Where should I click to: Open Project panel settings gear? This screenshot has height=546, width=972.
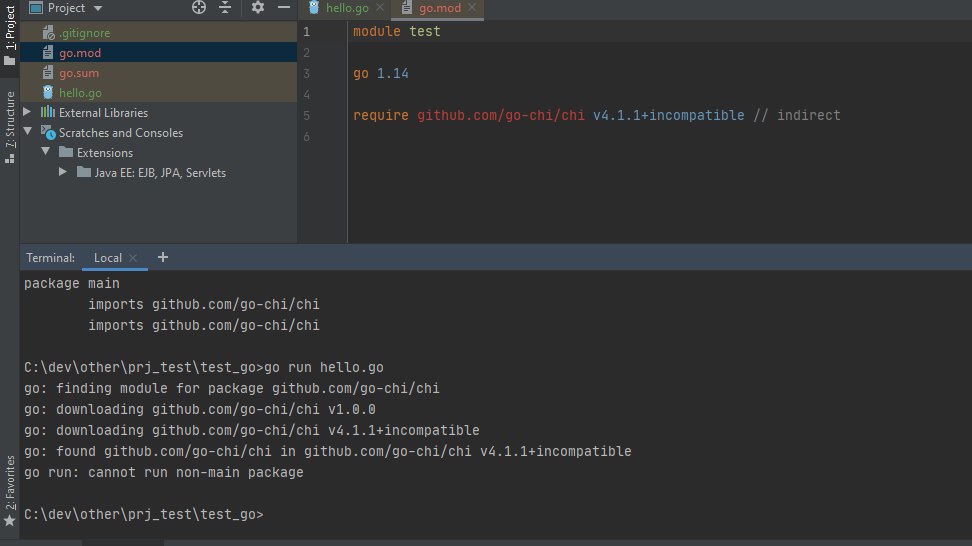[x=258, y=7]
